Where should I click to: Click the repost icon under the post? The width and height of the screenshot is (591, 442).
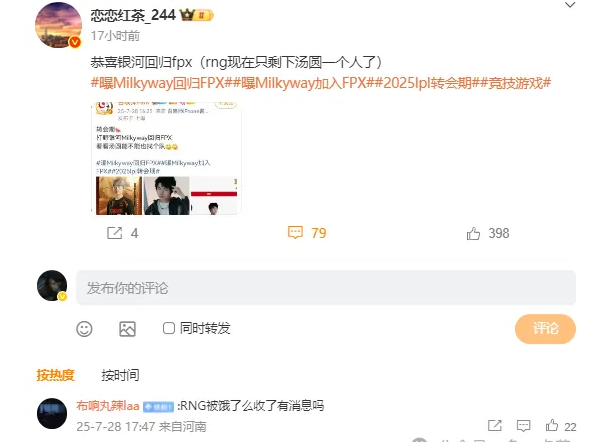pos(115,233)
